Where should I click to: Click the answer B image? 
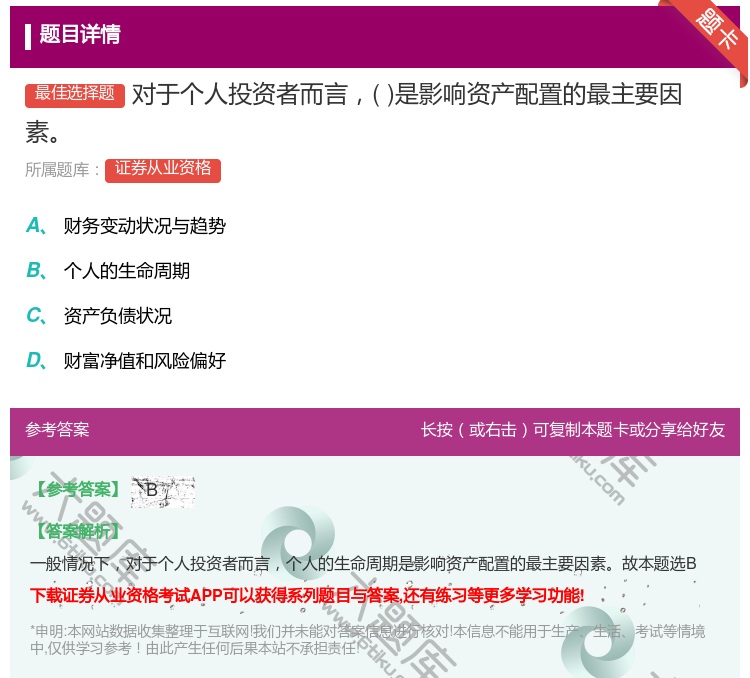tap(163, 490)
